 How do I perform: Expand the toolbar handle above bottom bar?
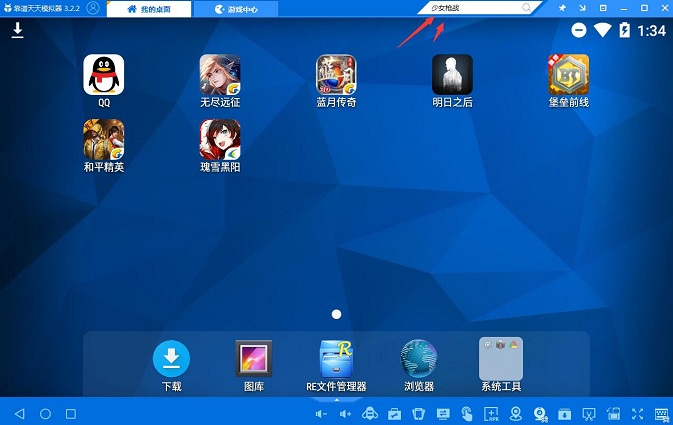pyautogui.click(x=336, y=400)
